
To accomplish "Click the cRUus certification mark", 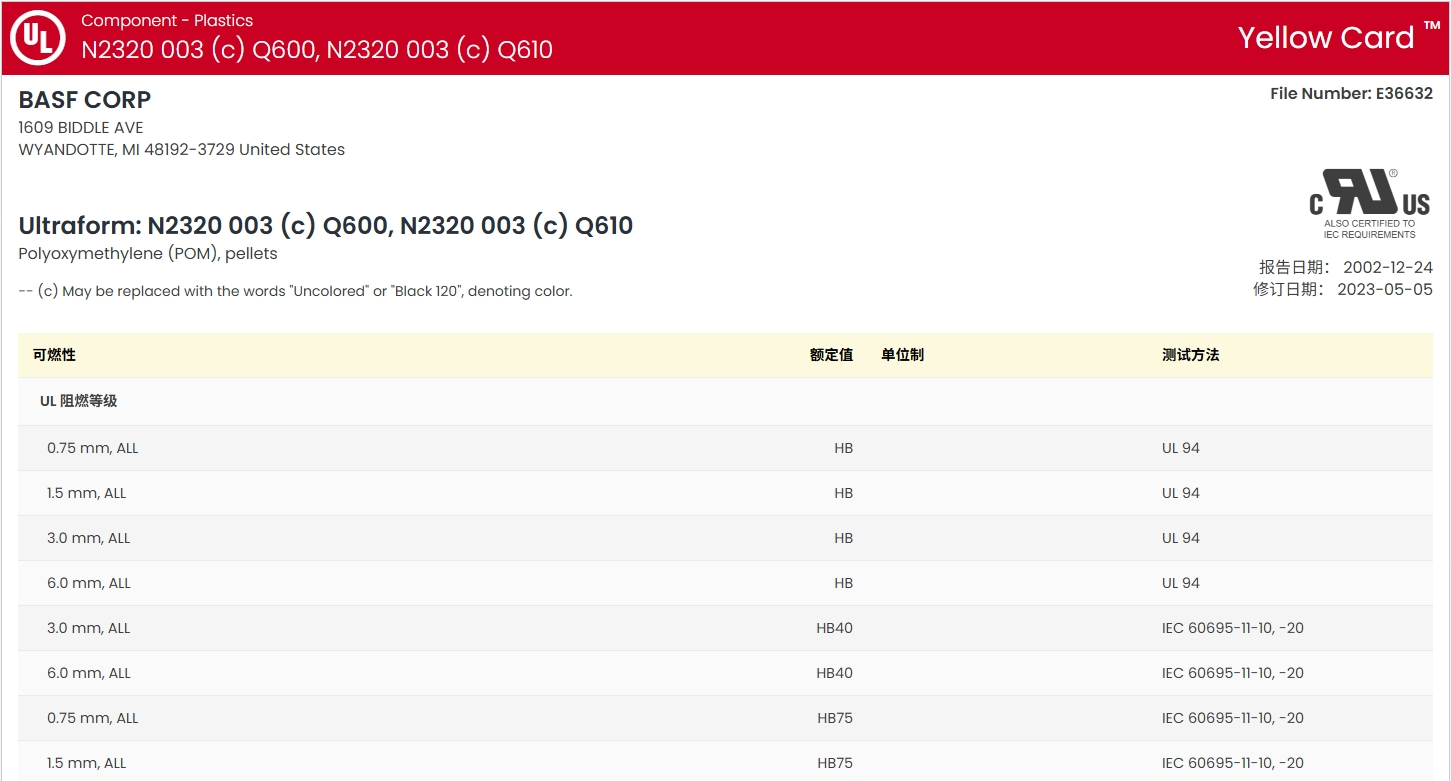I will pyautogui.click(x=1370, y=204).
